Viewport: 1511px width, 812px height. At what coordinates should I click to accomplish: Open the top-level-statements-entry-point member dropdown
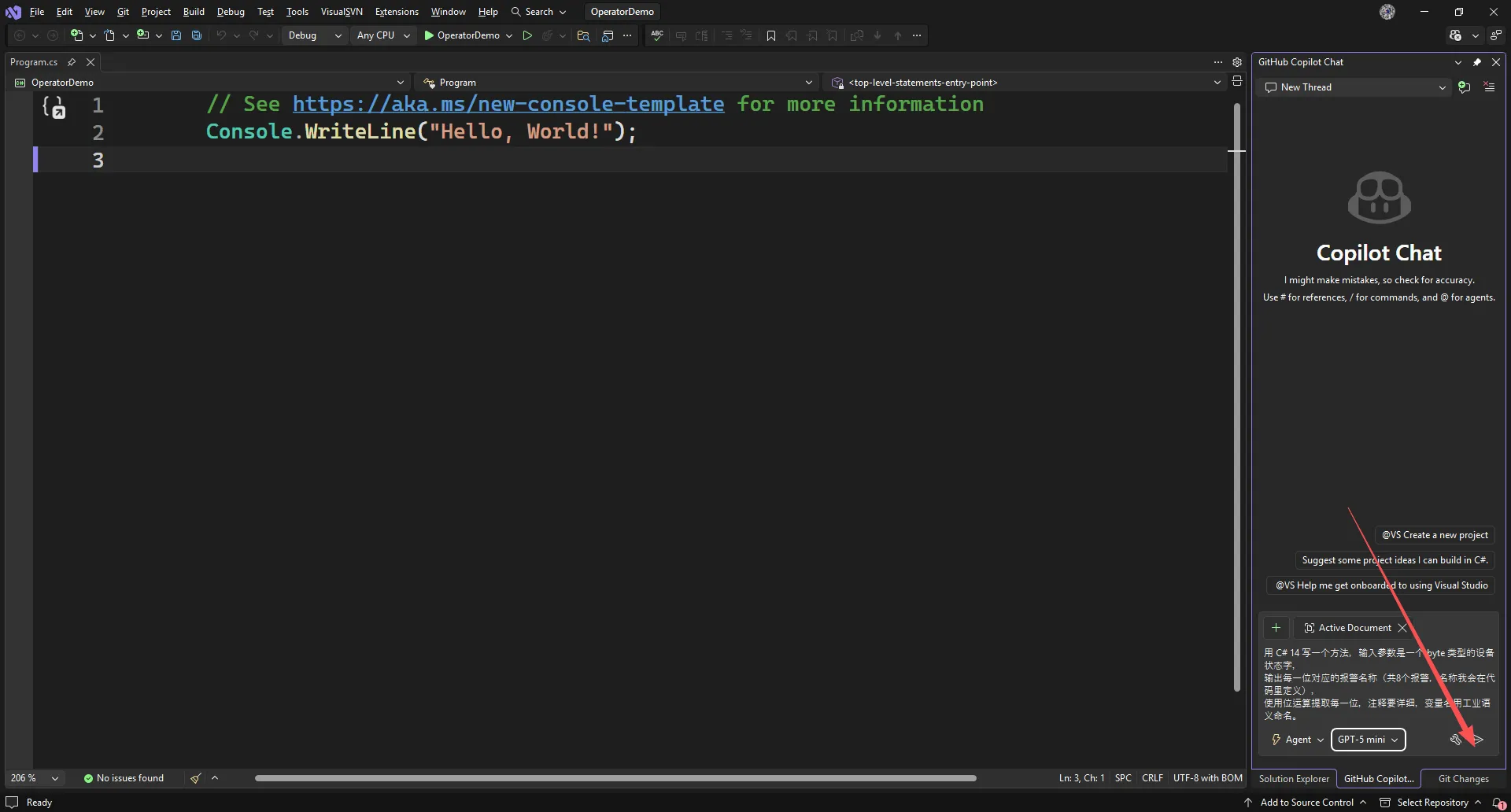click(x=1025, y=83)
